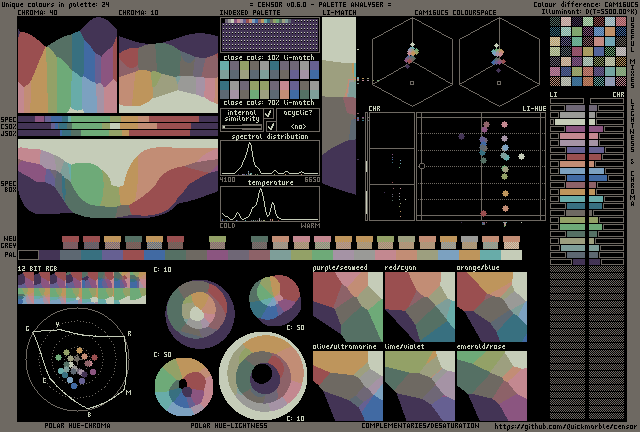Click the CS0% row label
640x432 pixels.
[x=9, y=126]
